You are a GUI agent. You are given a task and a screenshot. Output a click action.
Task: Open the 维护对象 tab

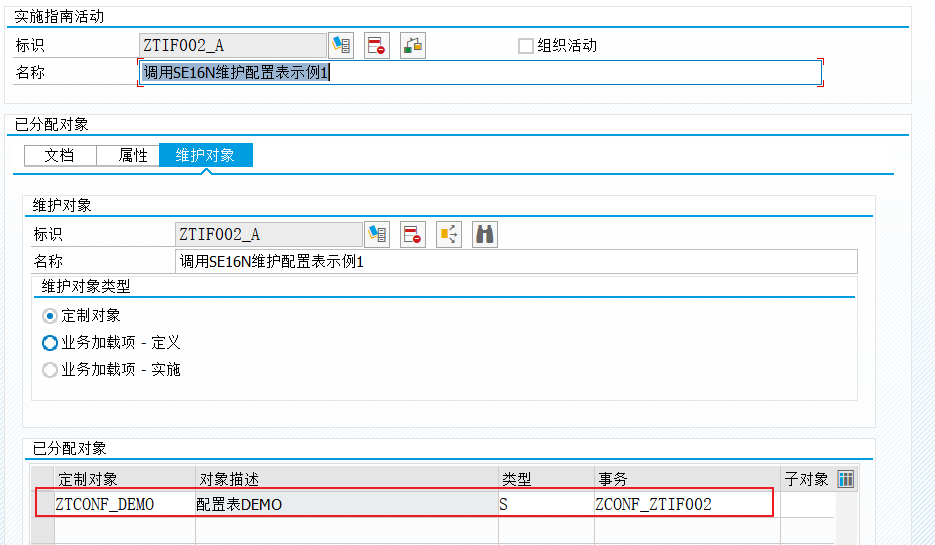(206, 156)
